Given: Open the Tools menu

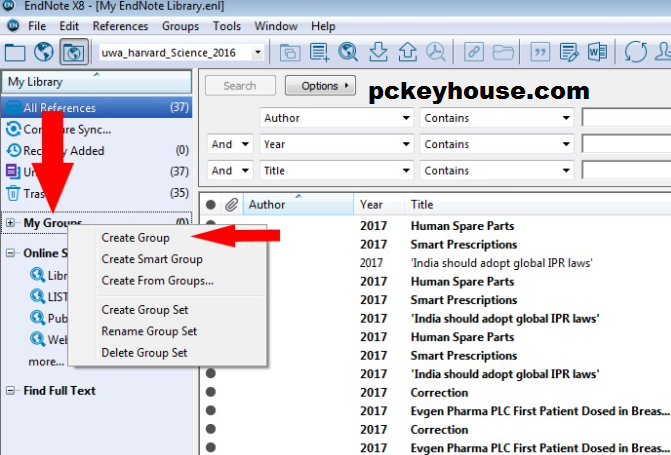Looking at the screenshot, I should tap(227, 26).
